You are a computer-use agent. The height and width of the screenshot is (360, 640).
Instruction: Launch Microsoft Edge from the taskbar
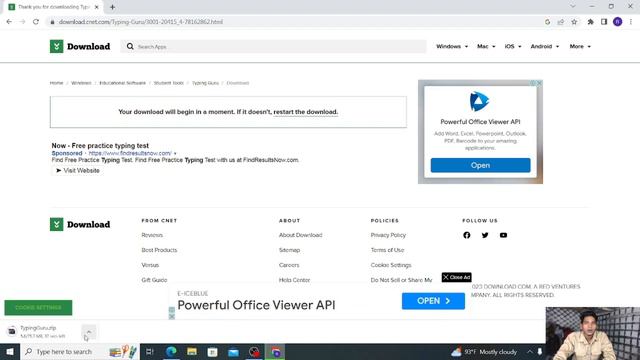171,351
